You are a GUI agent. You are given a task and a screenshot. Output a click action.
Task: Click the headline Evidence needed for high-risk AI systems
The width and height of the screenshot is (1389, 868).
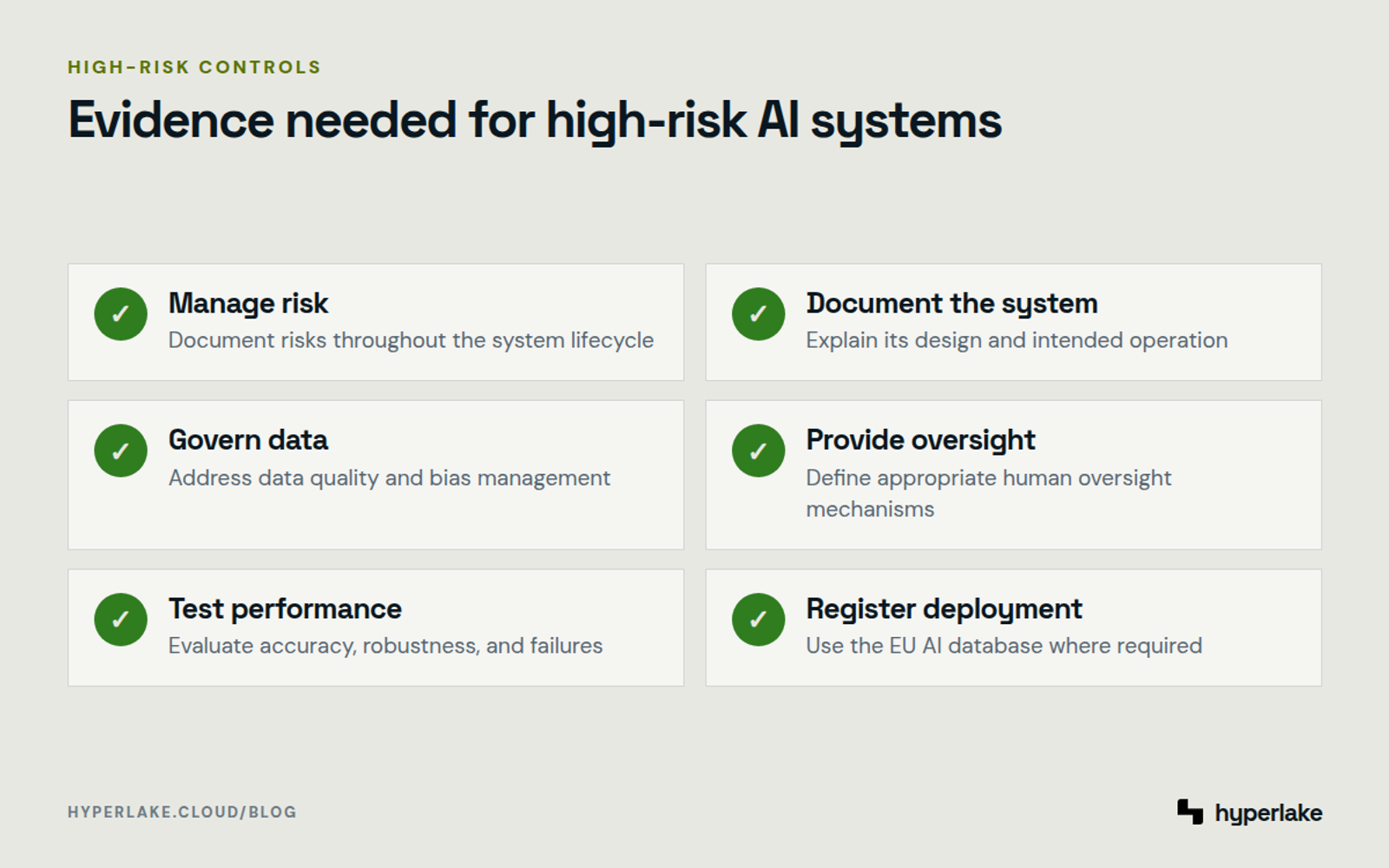(x=535, y=121)
